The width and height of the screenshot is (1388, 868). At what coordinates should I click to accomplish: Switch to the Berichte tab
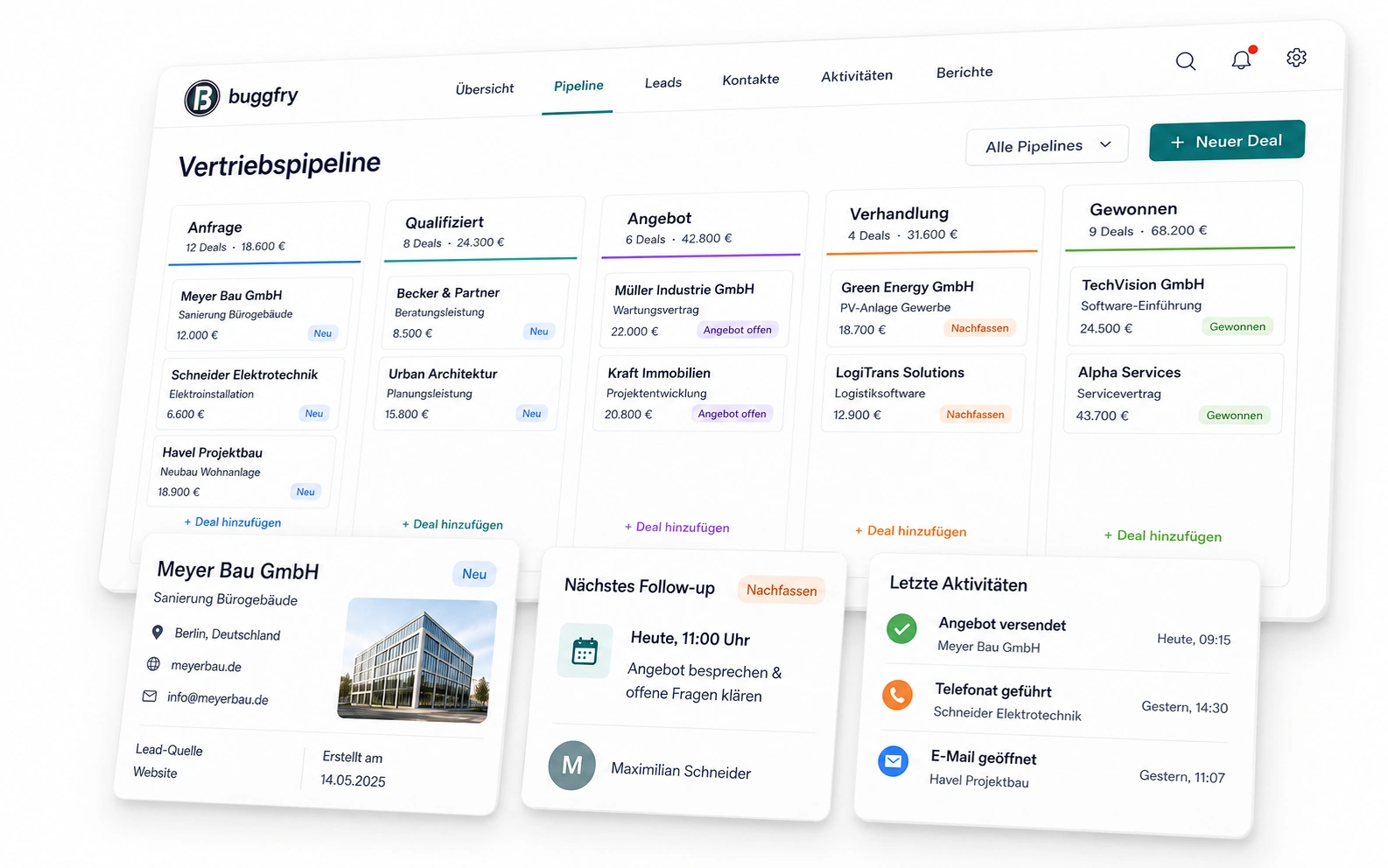point(964,73)
